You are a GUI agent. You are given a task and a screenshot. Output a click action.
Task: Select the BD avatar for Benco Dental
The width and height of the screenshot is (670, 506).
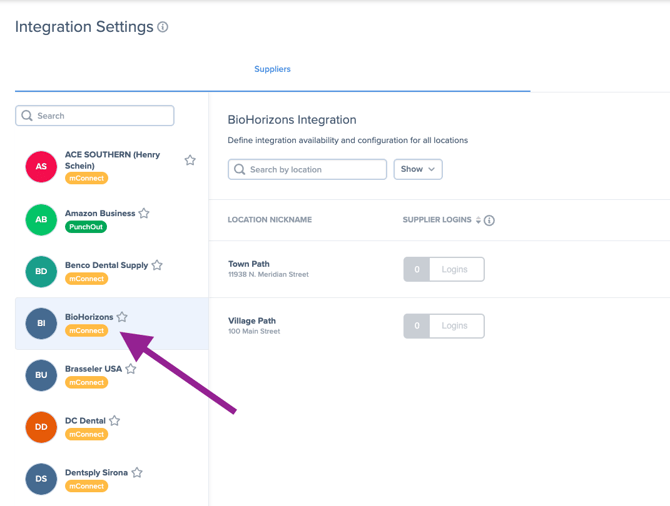[x=41, y=271]
